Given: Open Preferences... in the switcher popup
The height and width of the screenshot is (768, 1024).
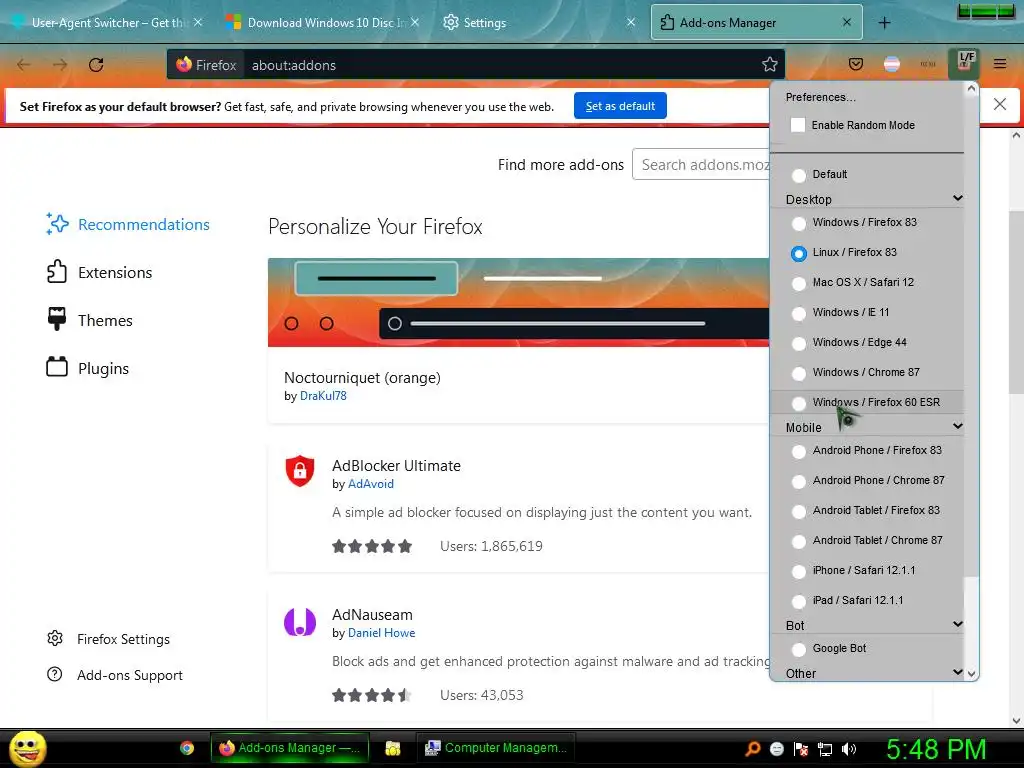Looking at the screenshot, I should click(x=820, y=97).
